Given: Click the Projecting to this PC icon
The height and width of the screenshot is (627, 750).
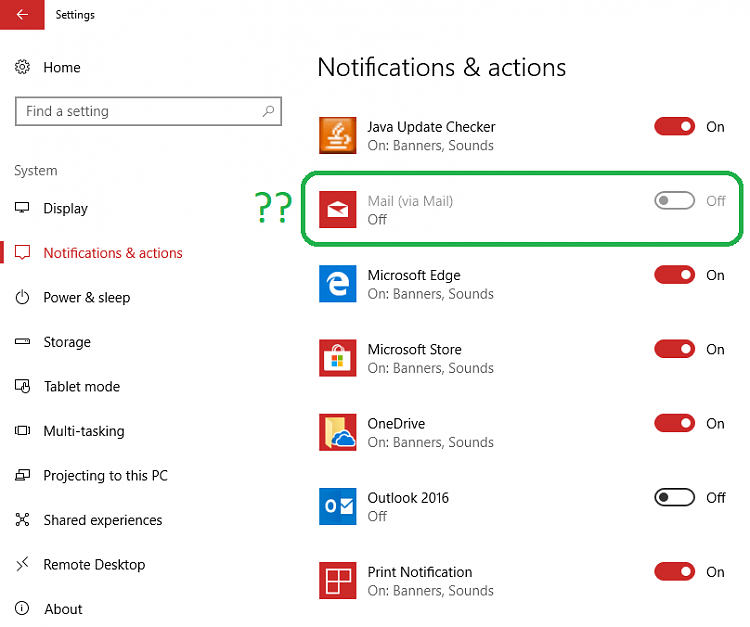Looking at the screenshot, I should point(22,475).
